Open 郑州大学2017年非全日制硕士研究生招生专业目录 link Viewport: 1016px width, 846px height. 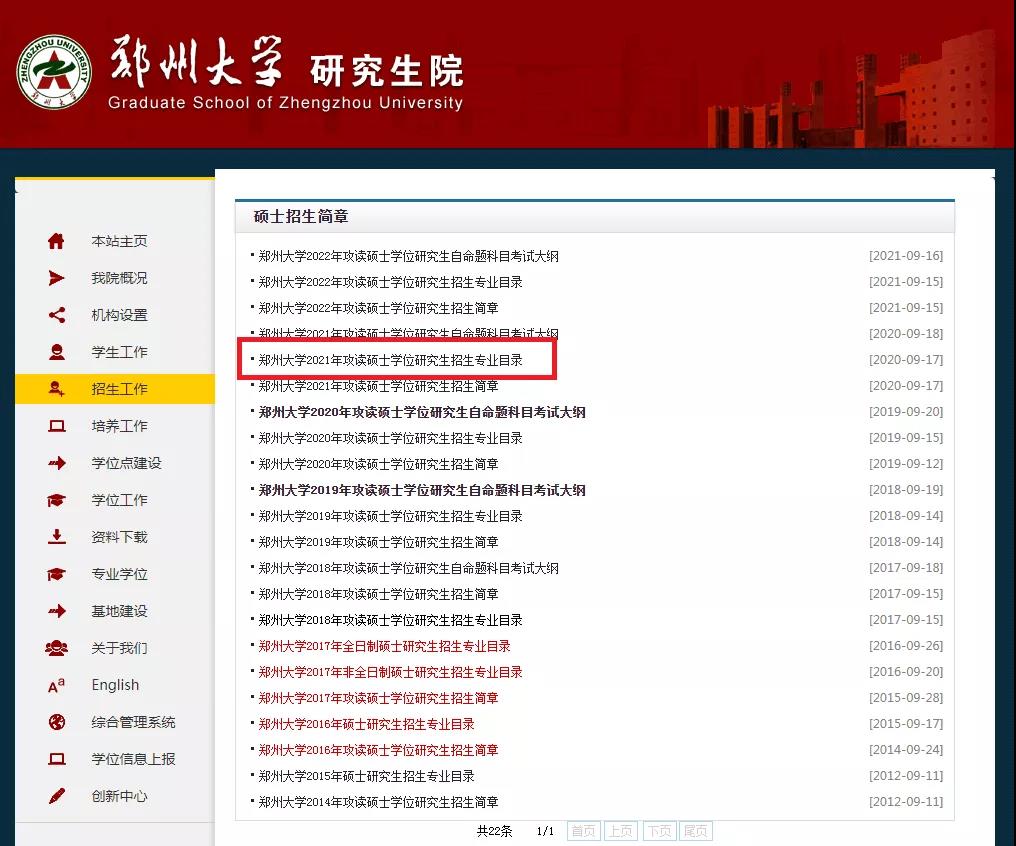tap(390, 672)
